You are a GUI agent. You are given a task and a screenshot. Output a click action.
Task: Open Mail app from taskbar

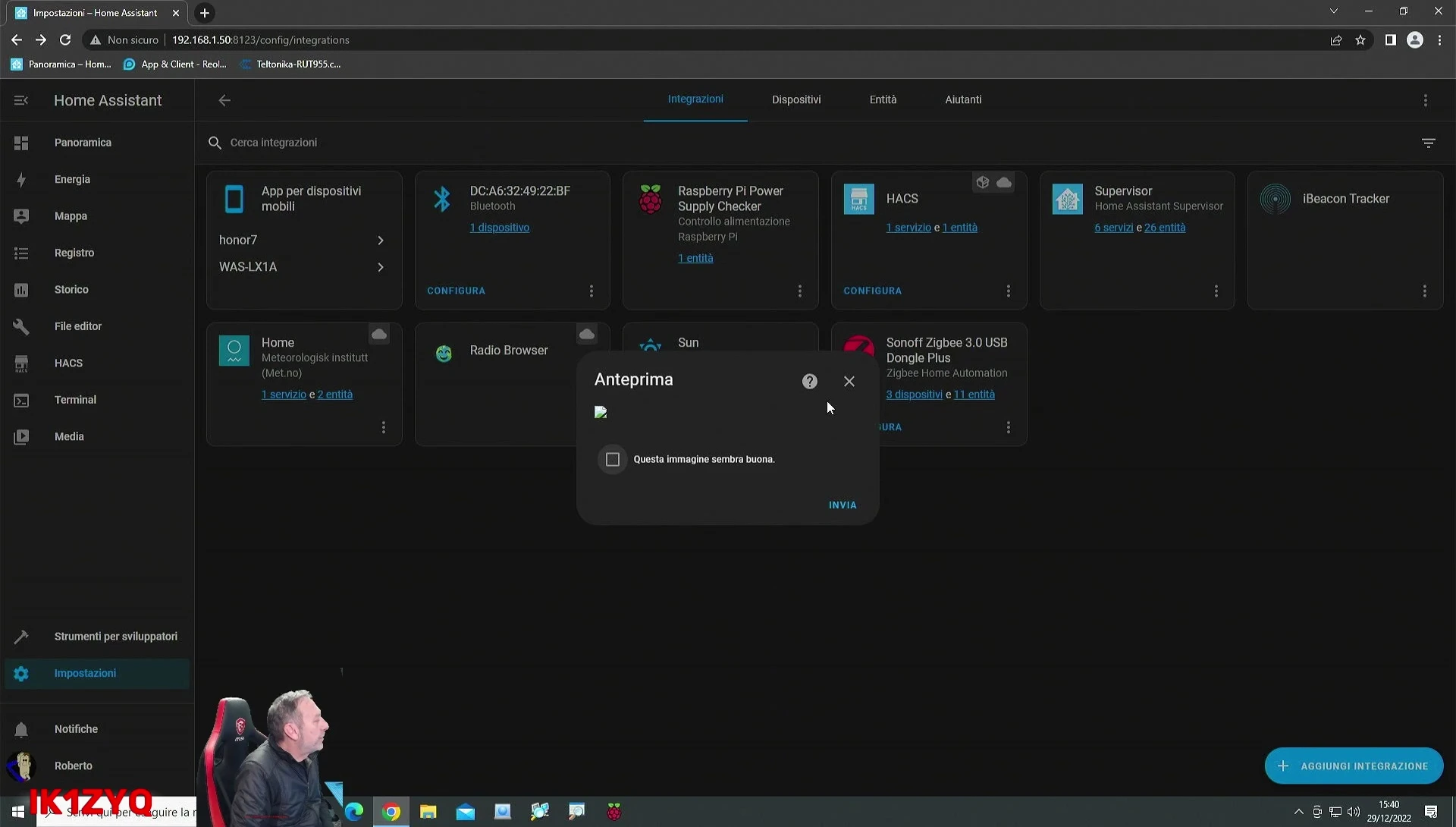[466, 813]
